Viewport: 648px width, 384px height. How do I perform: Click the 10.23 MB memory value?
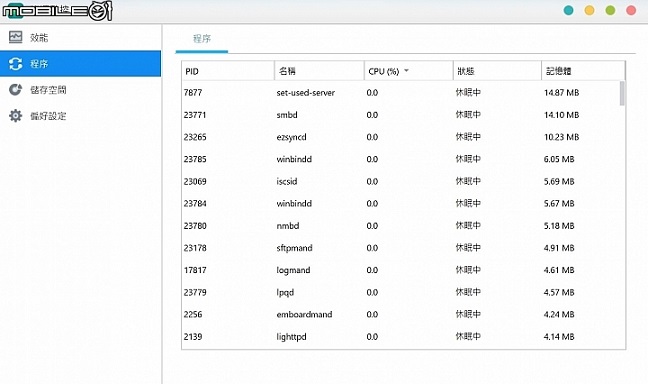(x=561, y=137)
